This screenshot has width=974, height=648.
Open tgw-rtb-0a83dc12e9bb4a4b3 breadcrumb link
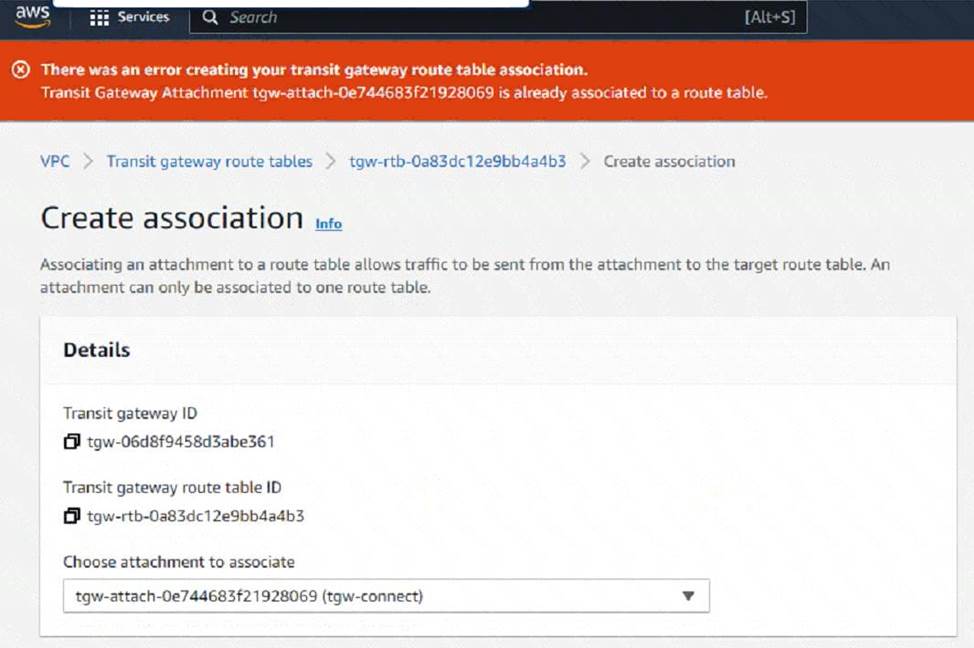pos(458,162)
